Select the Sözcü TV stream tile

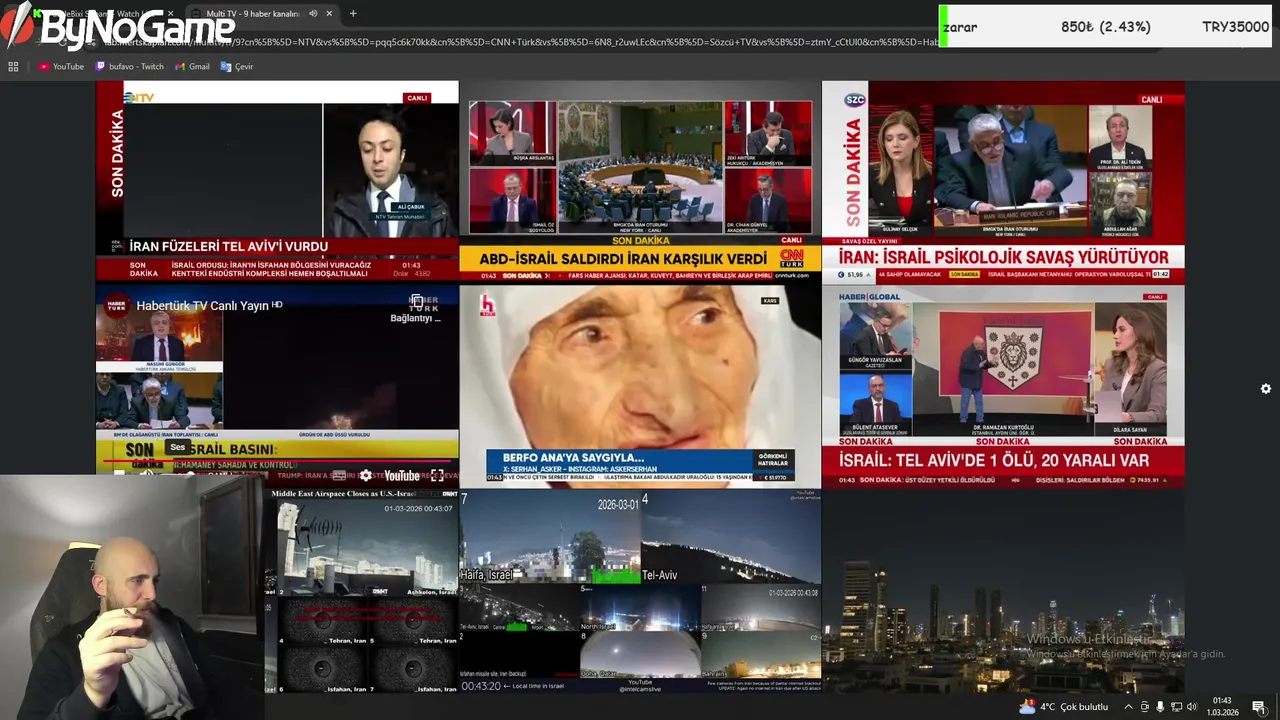pos(1003,183)
